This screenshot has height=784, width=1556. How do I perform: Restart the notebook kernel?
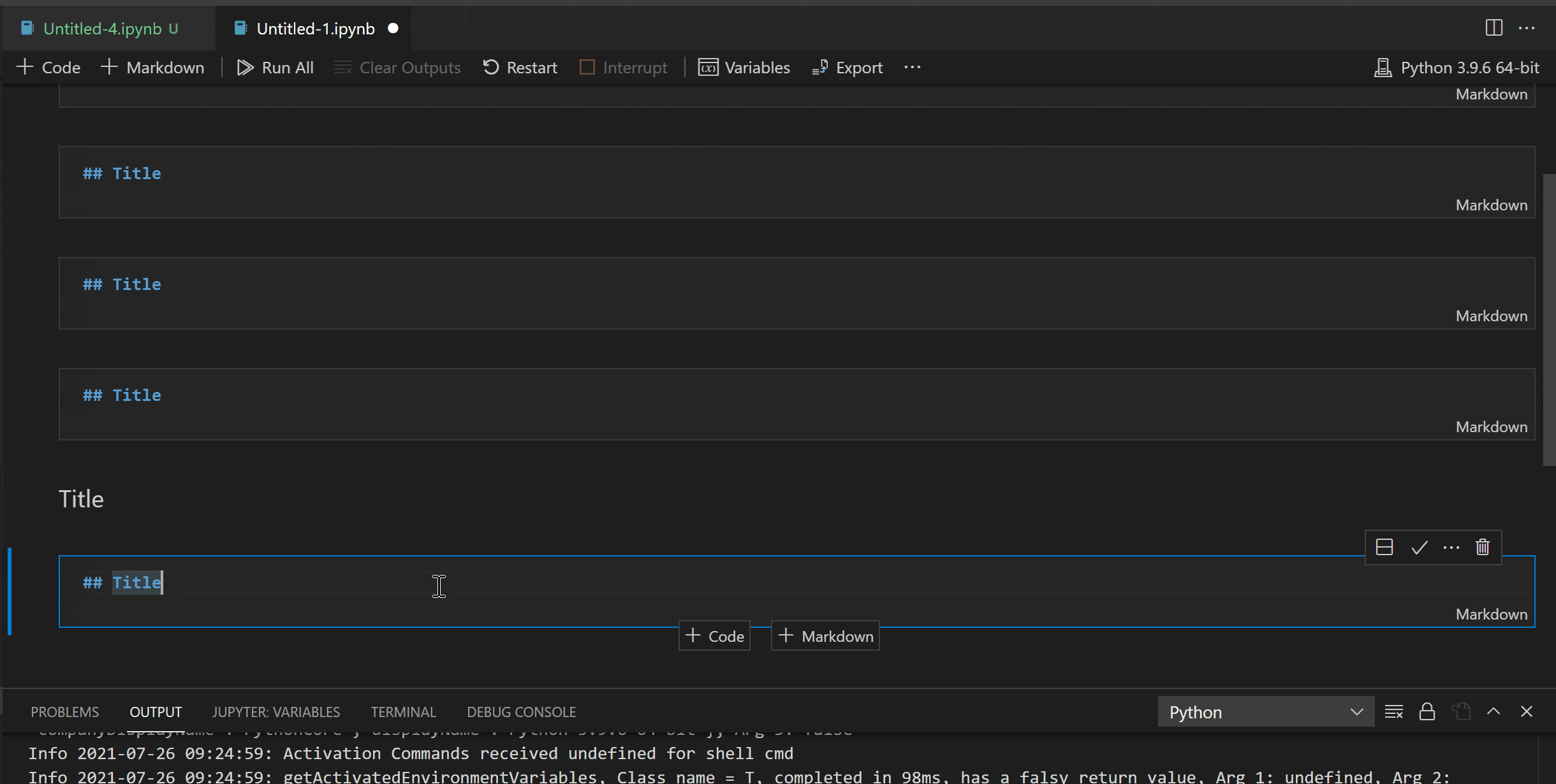point(518,67)
